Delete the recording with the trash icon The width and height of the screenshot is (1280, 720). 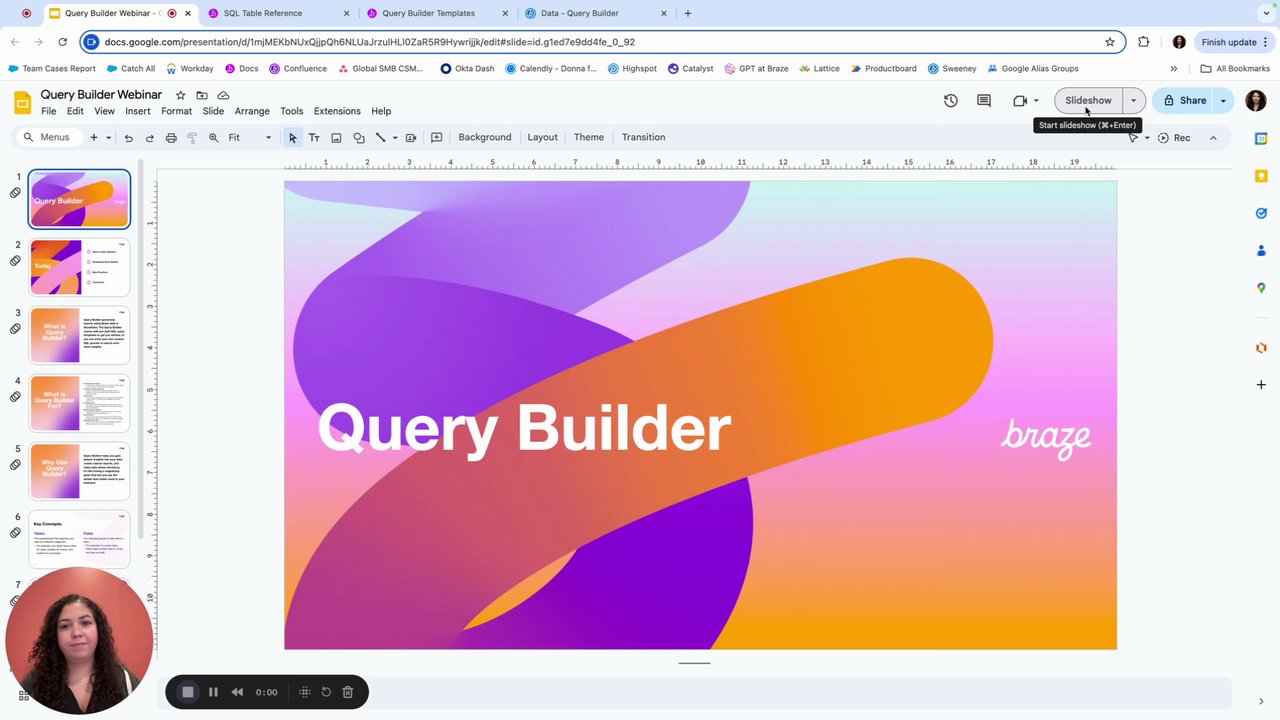(x=348, y=692)
